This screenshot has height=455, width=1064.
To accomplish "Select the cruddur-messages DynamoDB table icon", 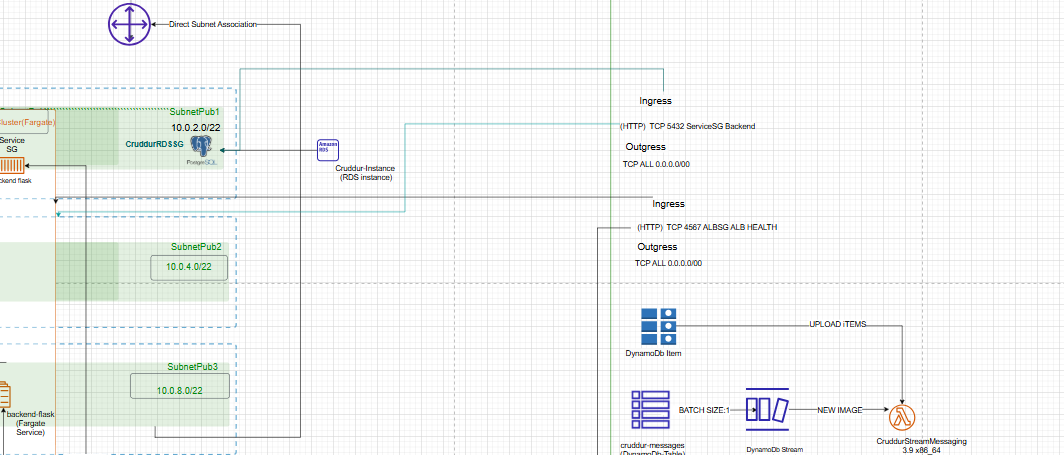I will (649, 410).
